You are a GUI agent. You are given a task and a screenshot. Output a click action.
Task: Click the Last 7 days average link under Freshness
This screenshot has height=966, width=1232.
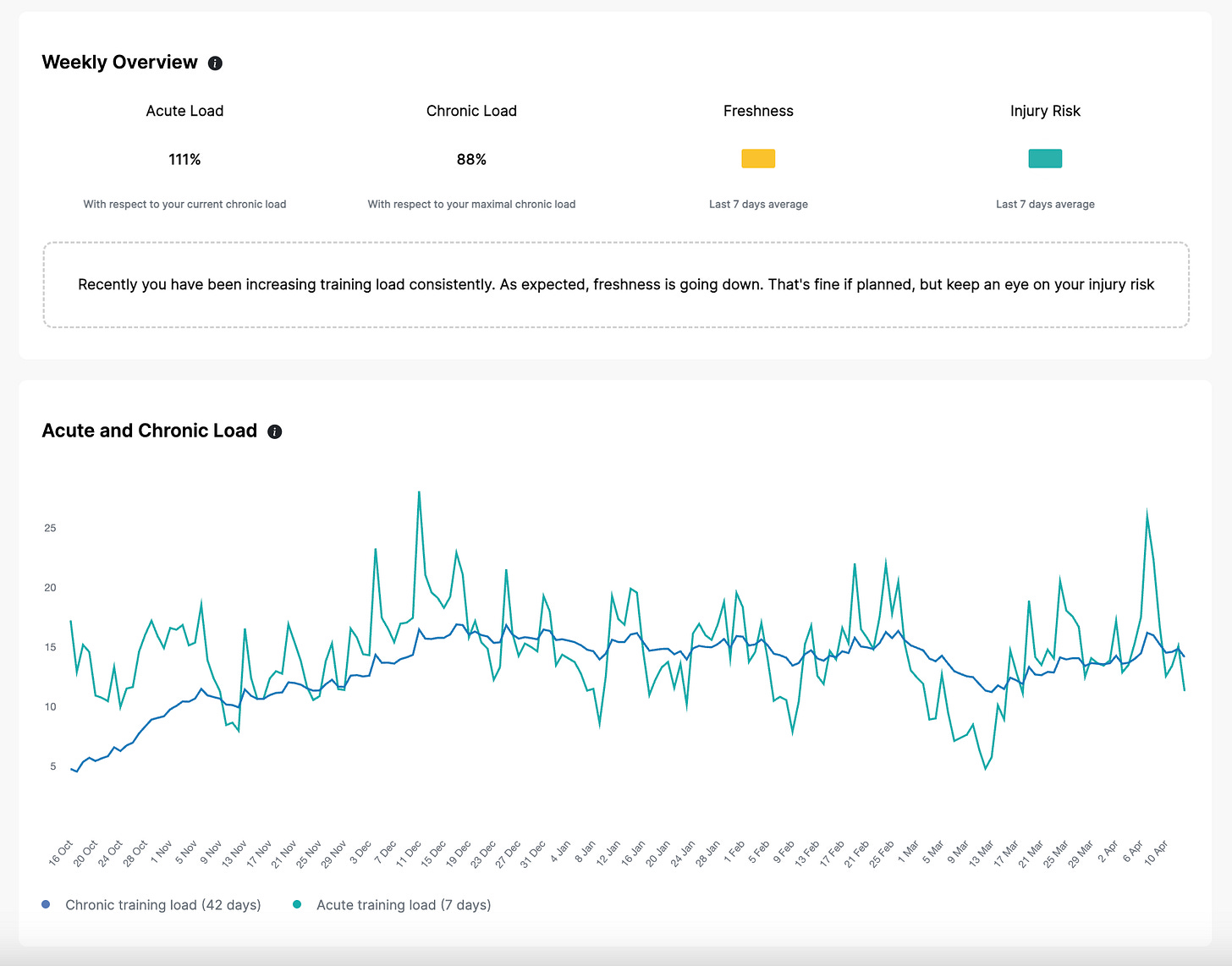pos(758,204)
